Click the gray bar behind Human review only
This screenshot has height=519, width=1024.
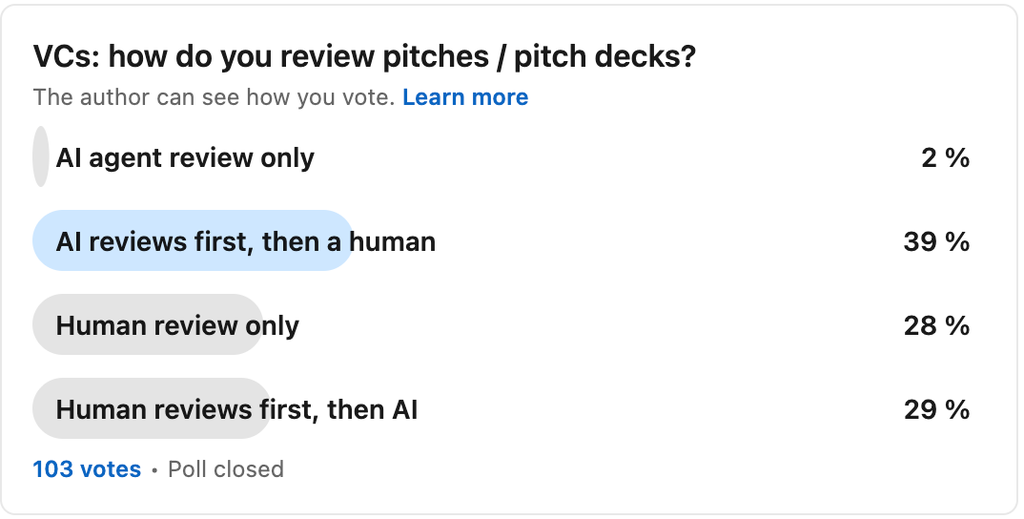click(x=148, y=324)
